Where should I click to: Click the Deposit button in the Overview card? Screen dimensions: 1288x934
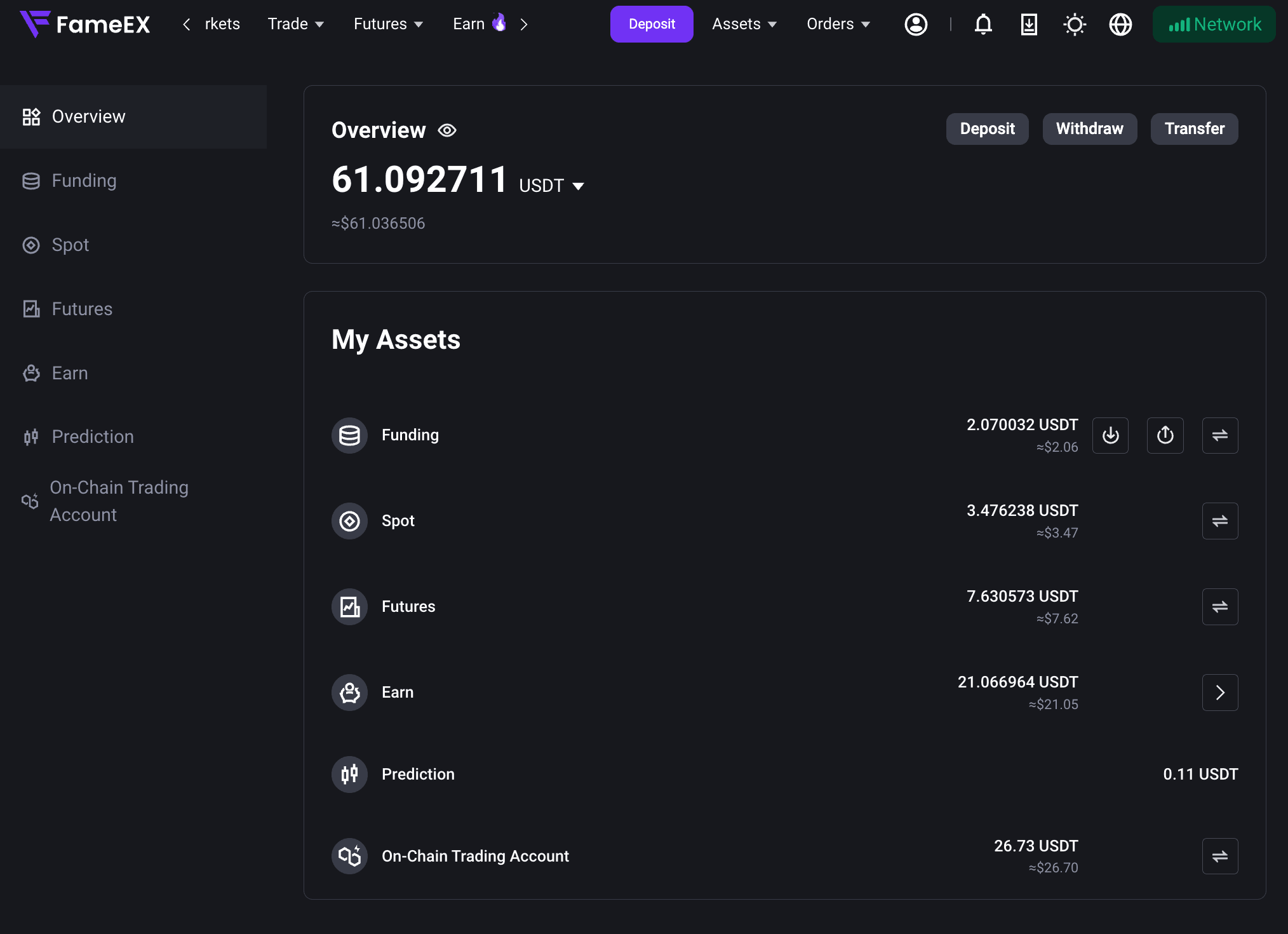click(x=987, y=129)
